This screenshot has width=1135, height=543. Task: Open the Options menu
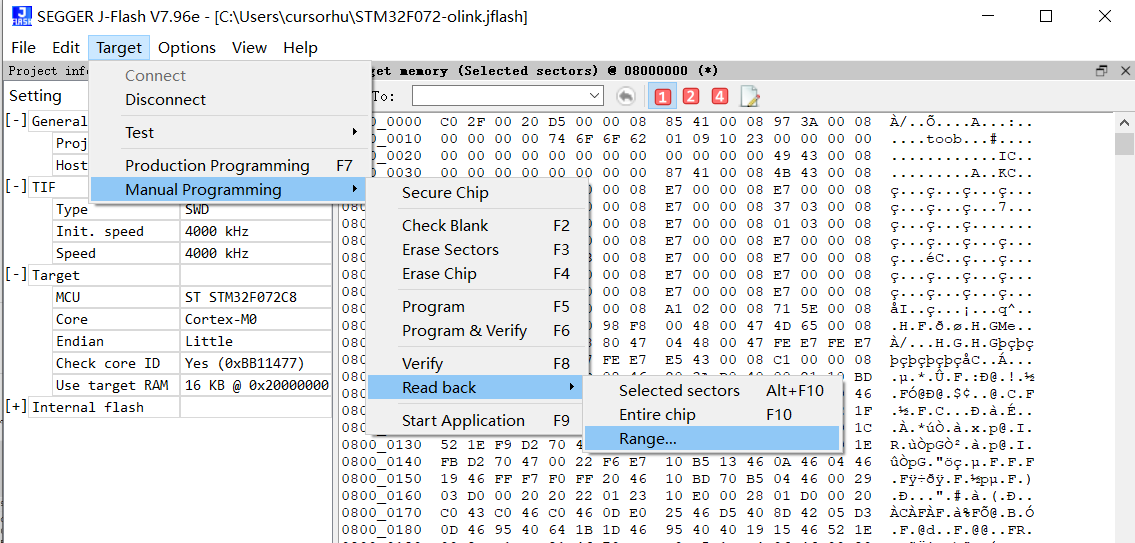pos(187,48)
